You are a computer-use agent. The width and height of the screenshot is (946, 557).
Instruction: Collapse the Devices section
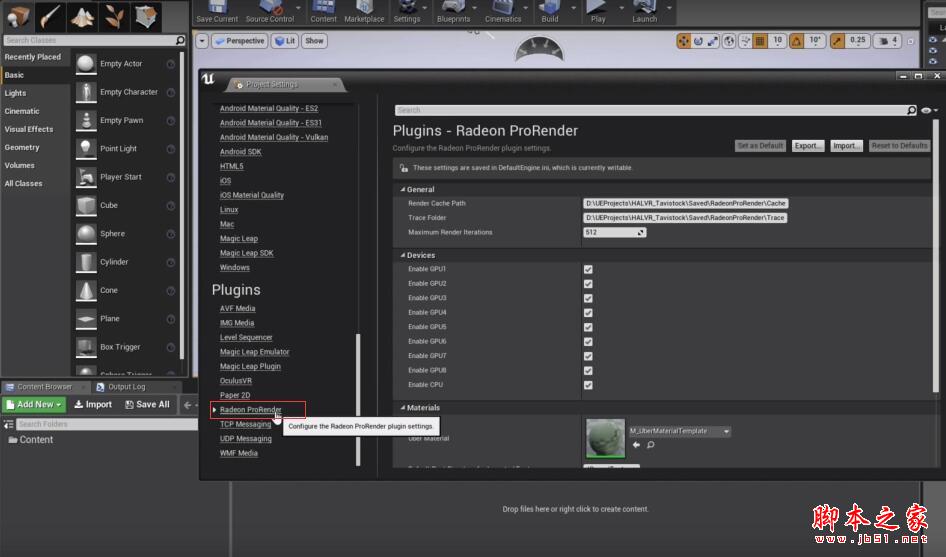click(402, 255)
